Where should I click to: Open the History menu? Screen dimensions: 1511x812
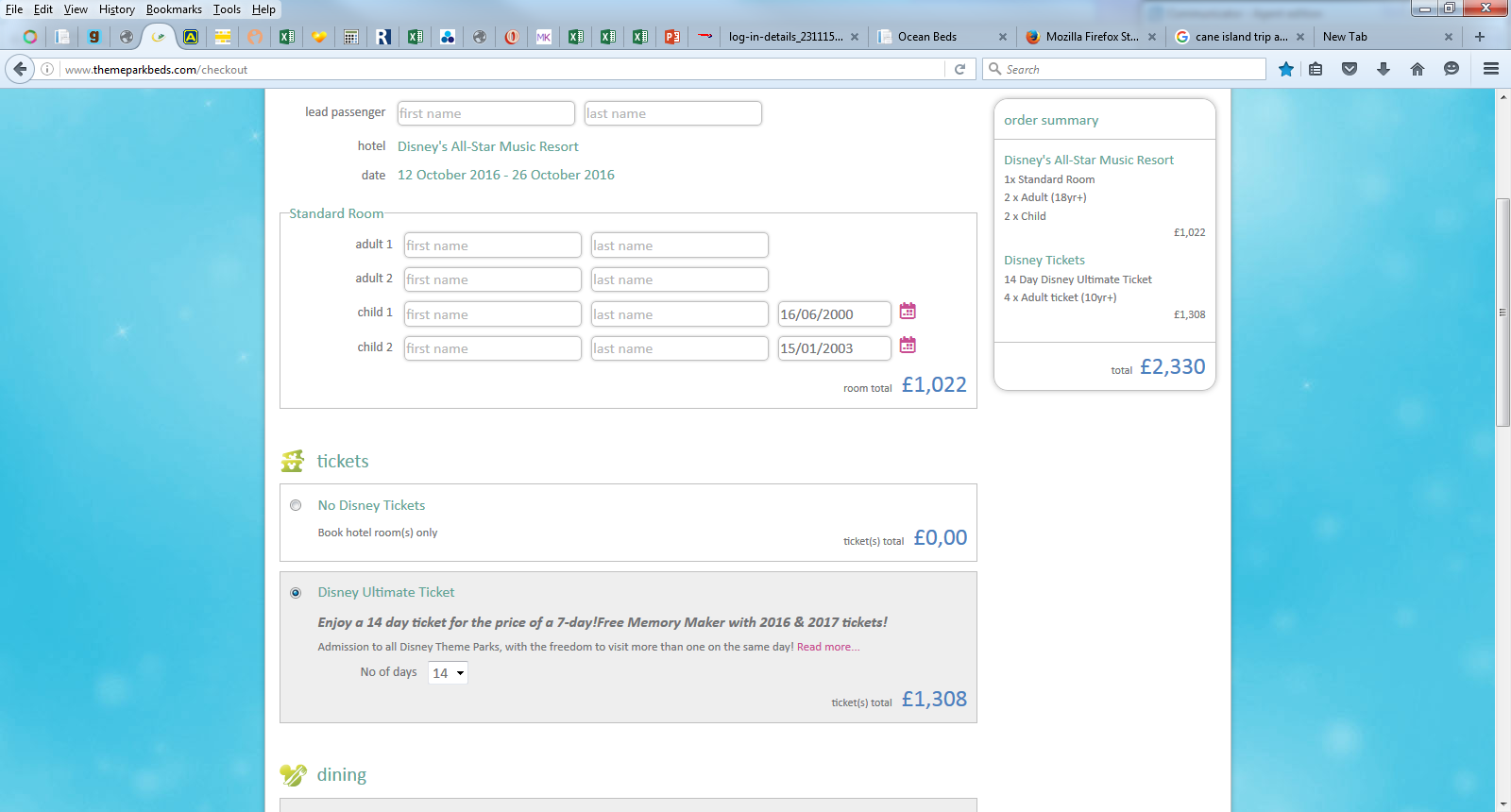pyautogui.click(x=117, y=9)
